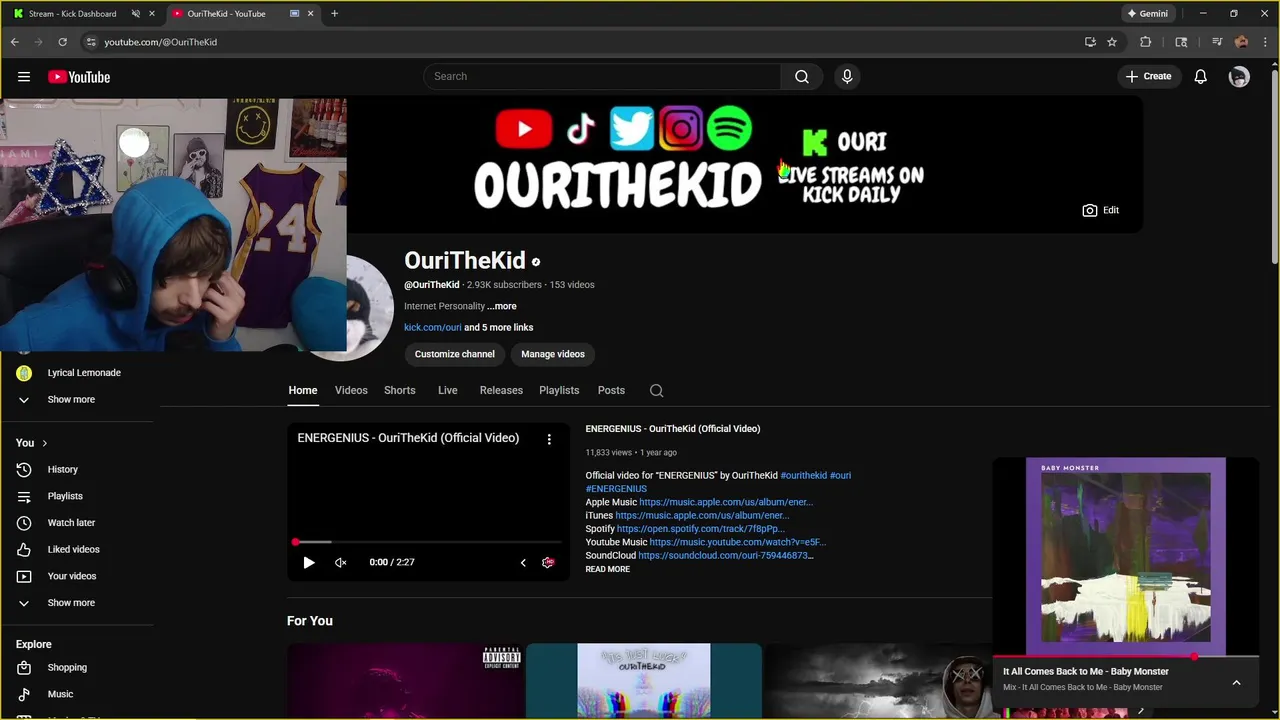Image resolution: width=1280 pixels, height=720 pixels.
Task: Open the Spotify track link
Action: pyautogui.click(x=701, y=529)
